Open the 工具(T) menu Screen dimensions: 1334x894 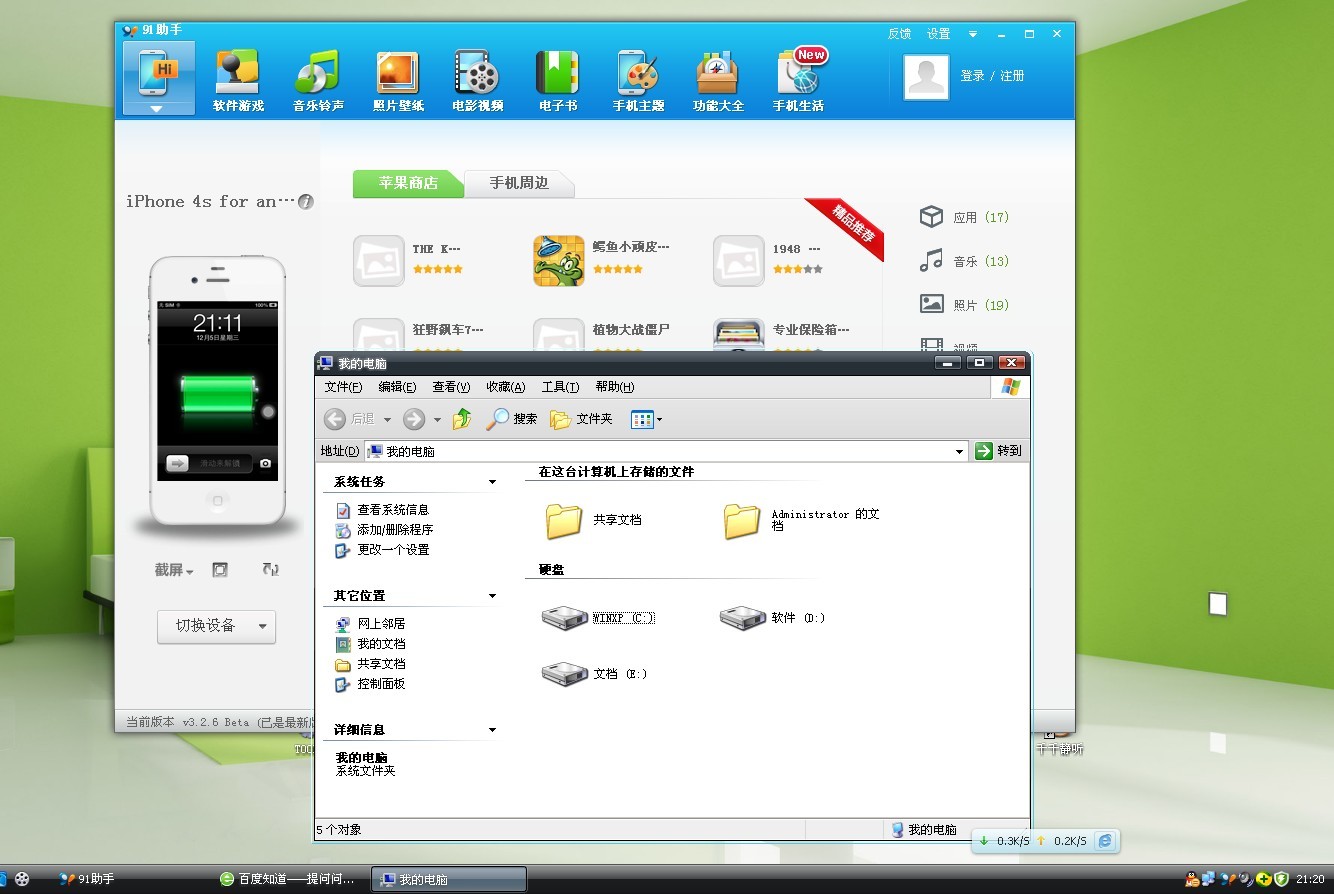coord(560,387)
